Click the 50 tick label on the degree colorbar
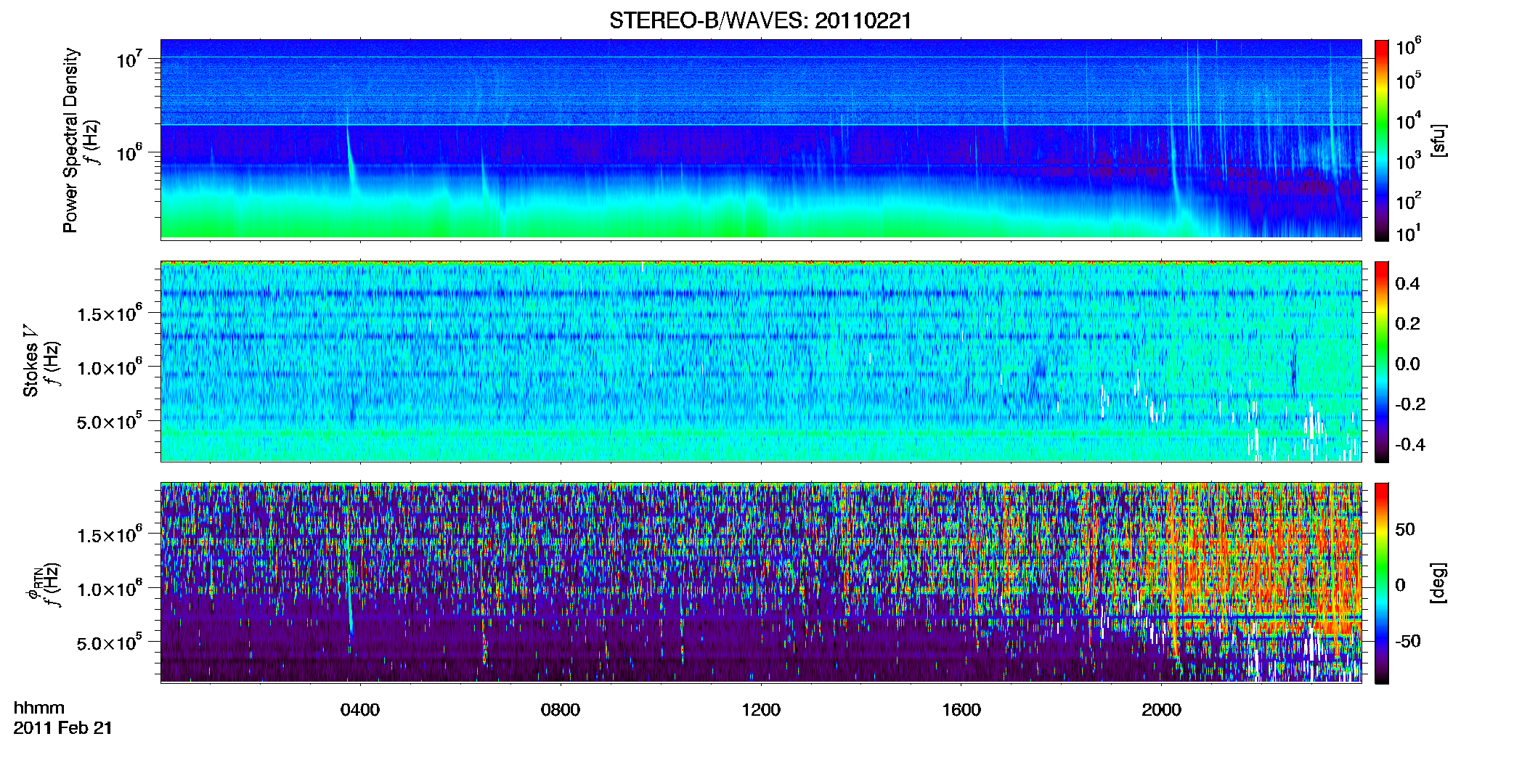Image resolution: width=1522 pixels, height=784 pixels. coord(1405,529)
